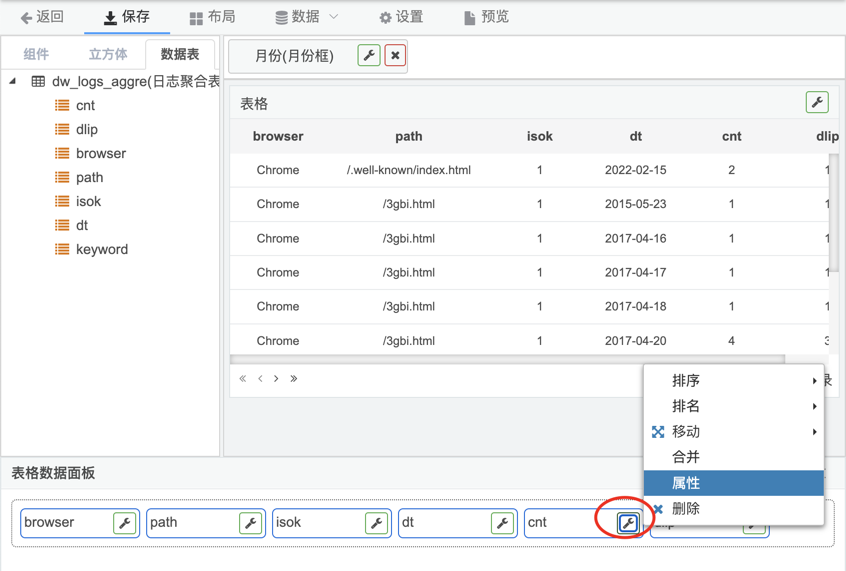Click 返回 to go back
846x571 pixels.
coord(42,17)
